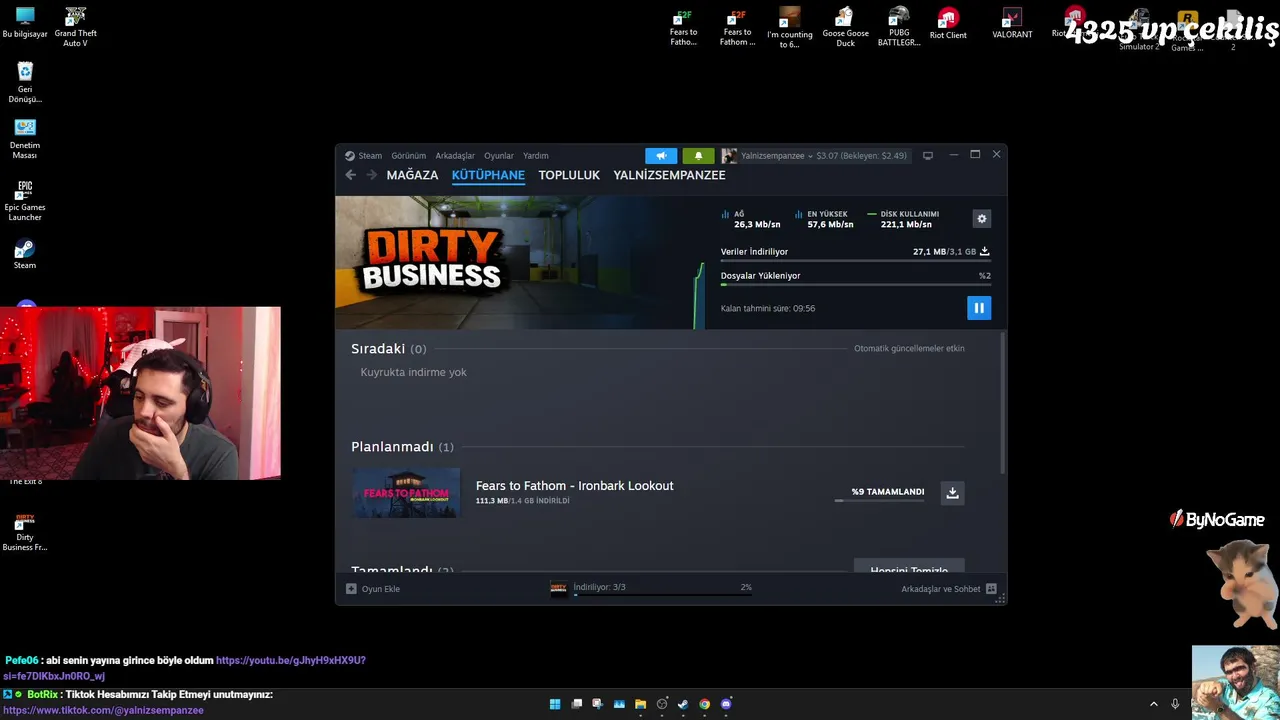This screenshot has width=1280, height=720.
Task: Click the plus icon beside Oyun Ekle
Action: [351, 589]
